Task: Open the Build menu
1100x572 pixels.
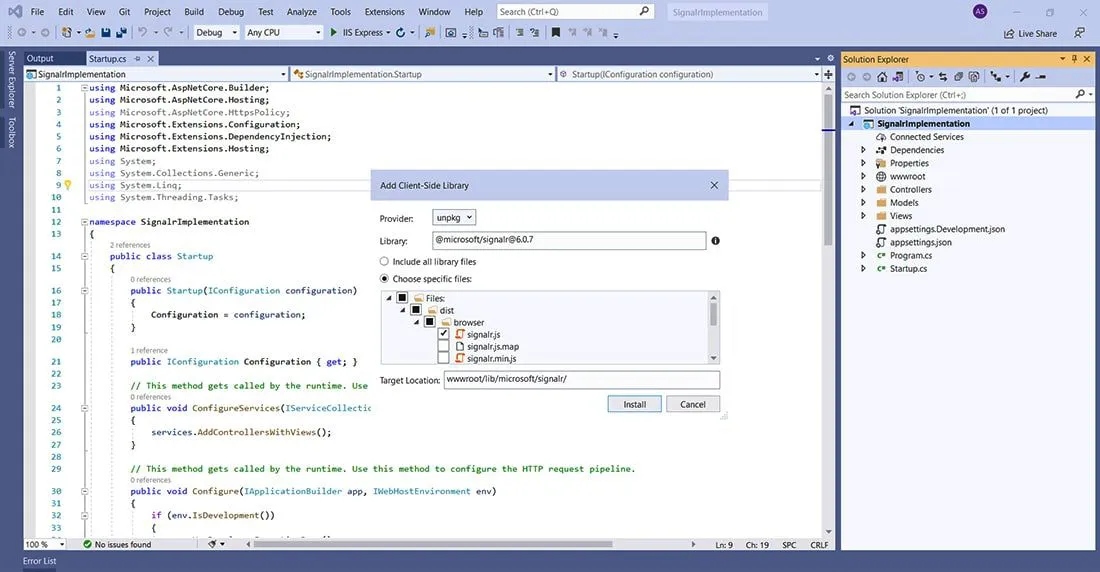Action: [x=194, y=11]
